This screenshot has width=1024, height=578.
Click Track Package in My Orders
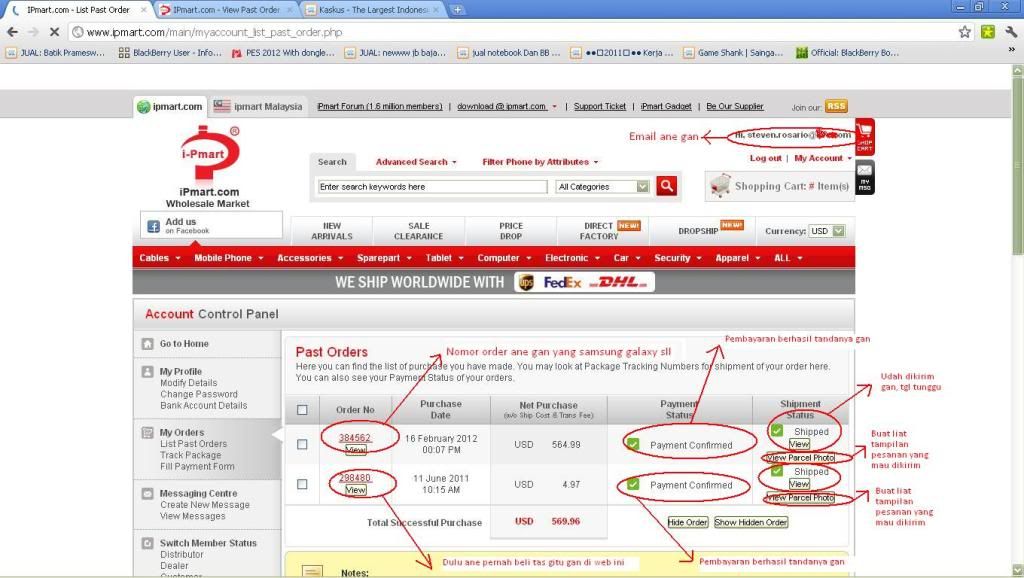[x=191, y=455]
